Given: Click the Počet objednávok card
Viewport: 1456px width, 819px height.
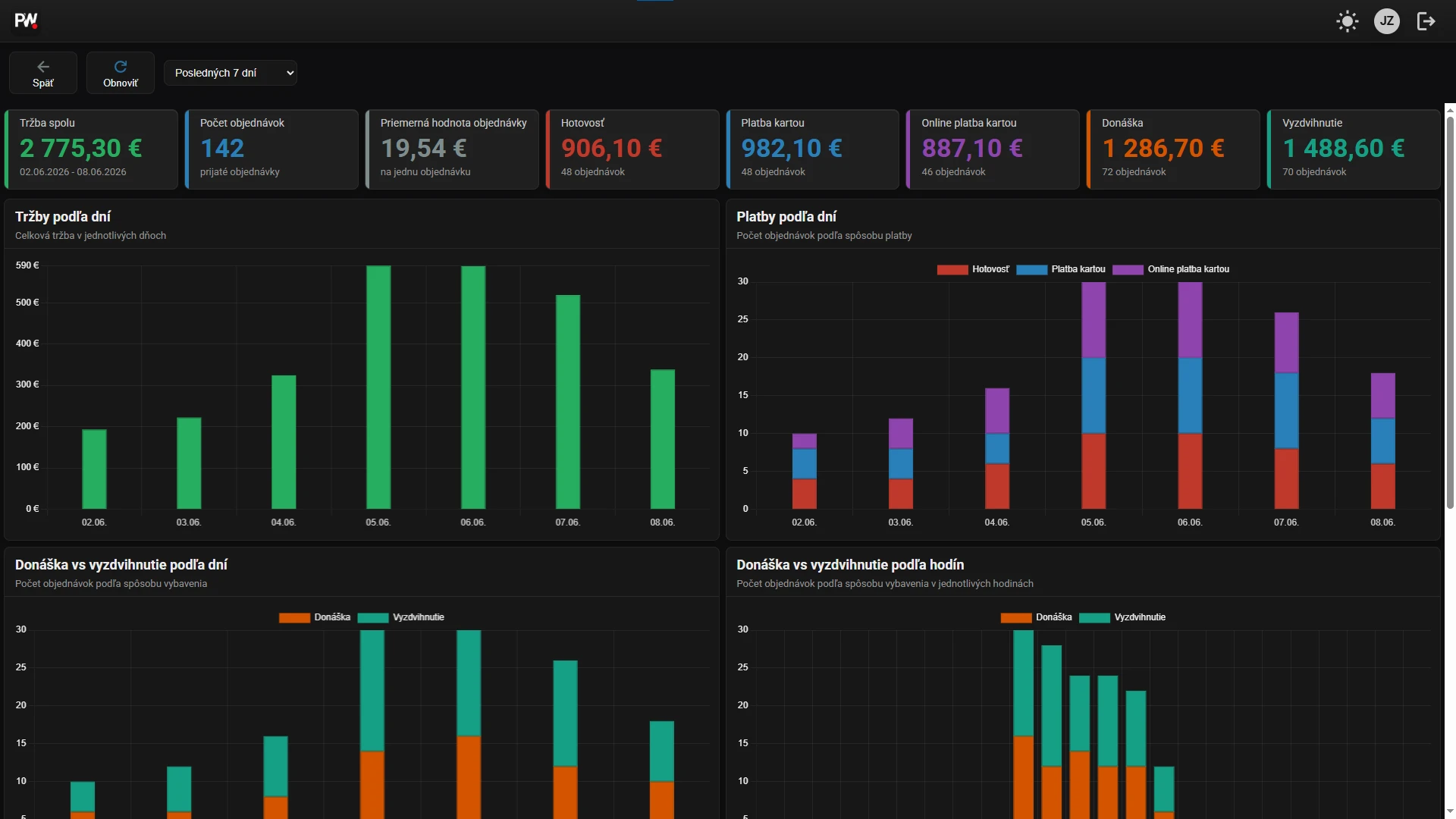Looking at the screenshot, I should 271,149.
